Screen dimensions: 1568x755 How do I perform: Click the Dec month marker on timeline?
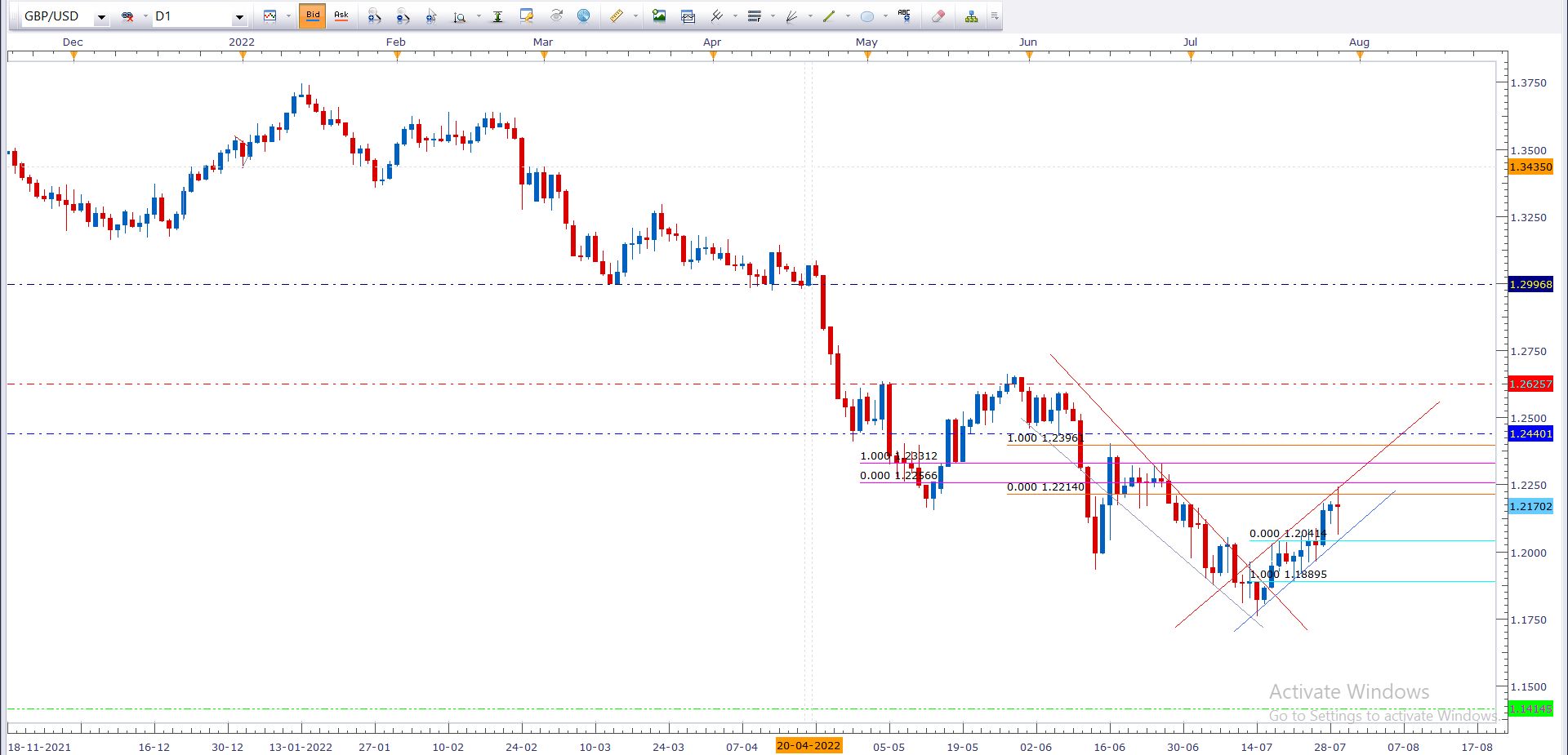[73, 42]
